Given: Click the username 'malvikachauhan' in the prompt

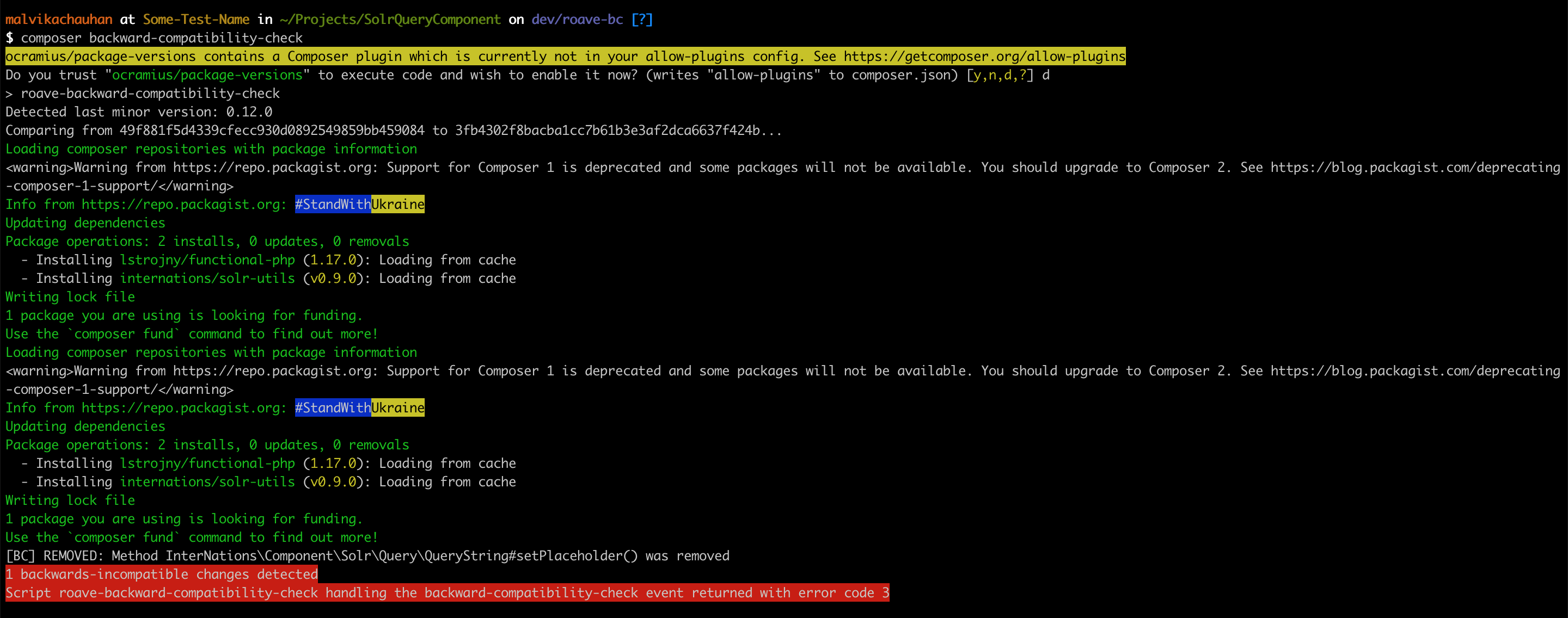Looking at the screenshot, I should point(59,20).
